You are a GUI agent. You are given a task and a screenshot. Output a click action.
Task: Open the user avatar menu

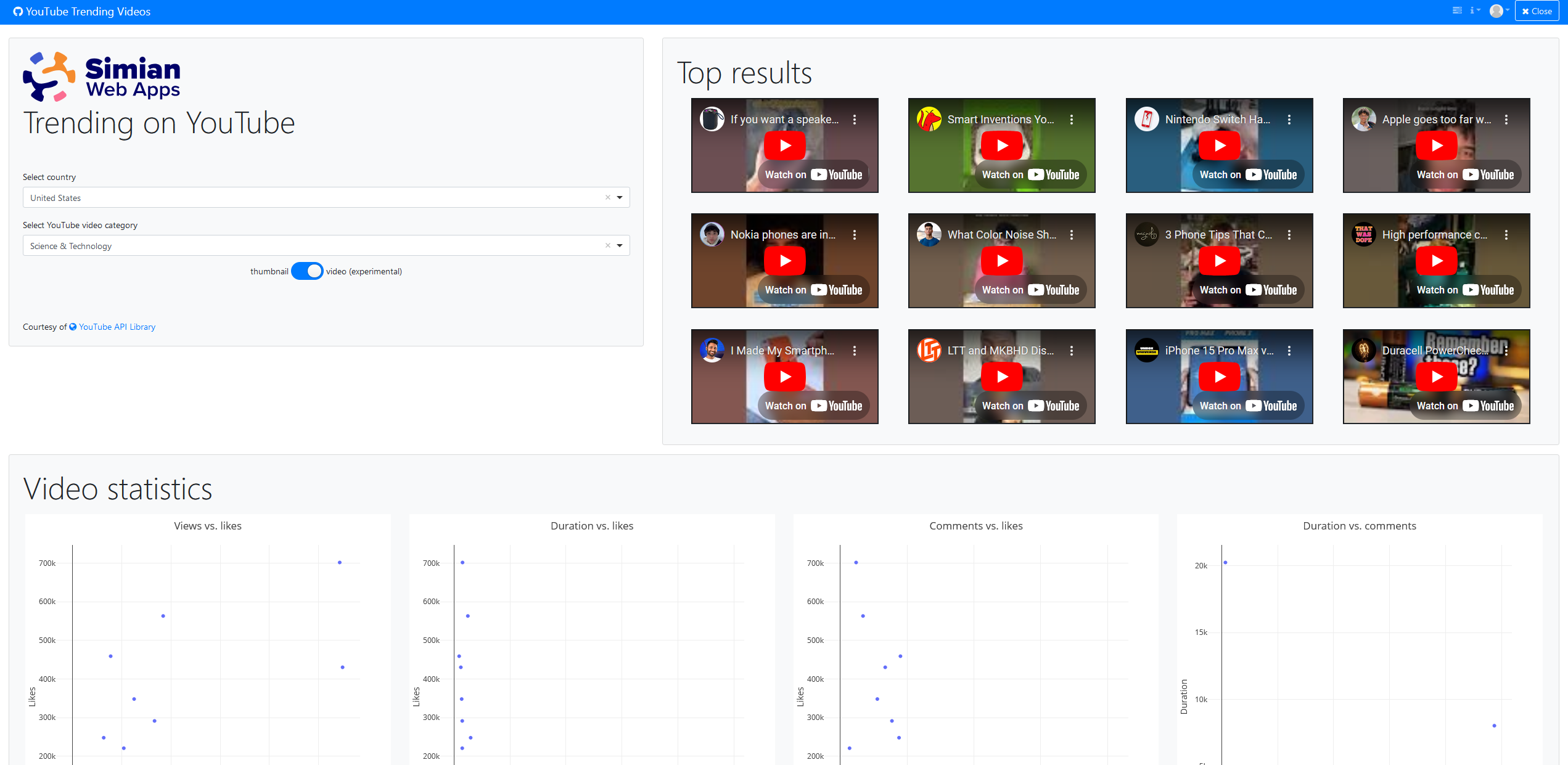(x=1499, y=11)
